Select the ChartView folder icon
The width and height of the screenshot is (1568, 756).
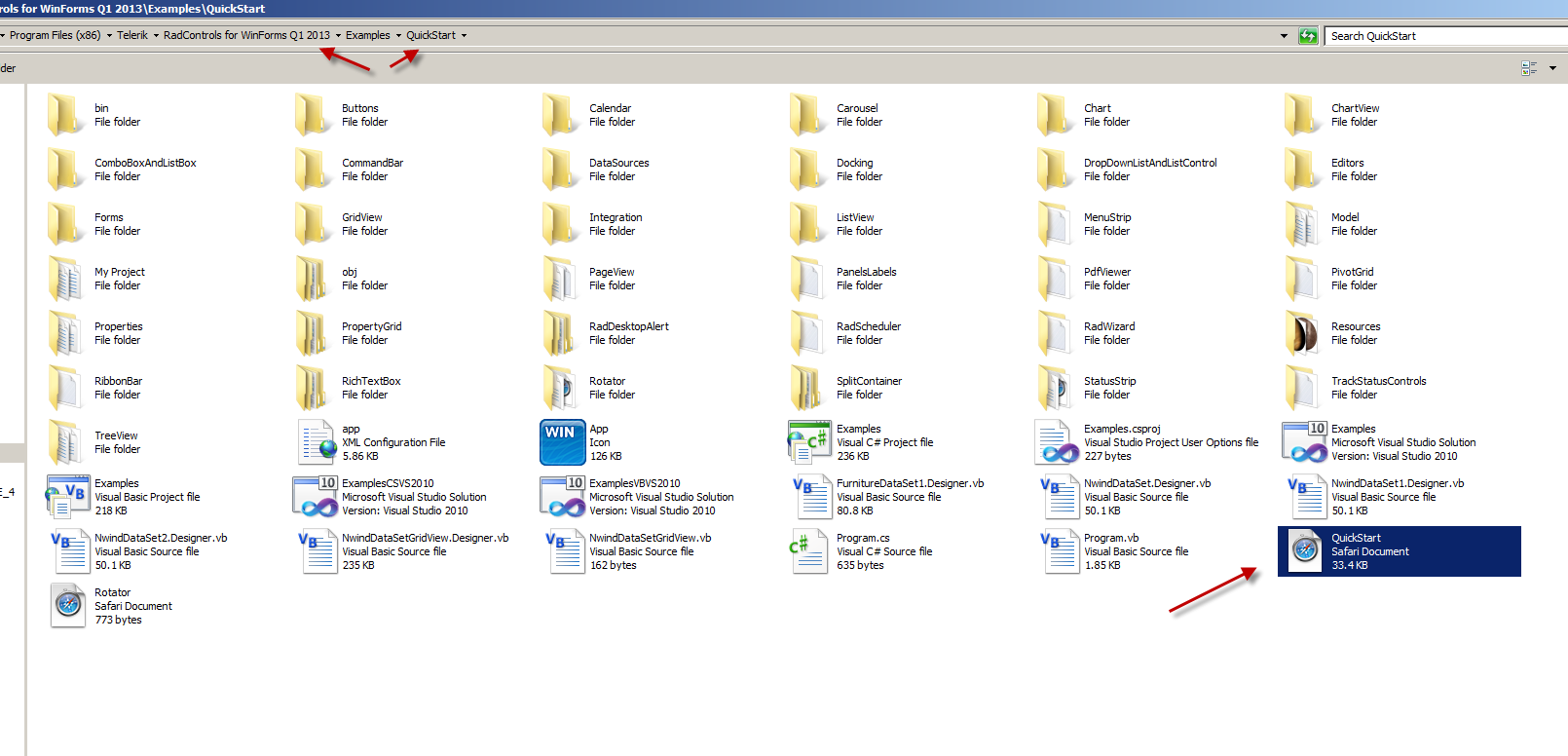click(x=1303, y=115)
